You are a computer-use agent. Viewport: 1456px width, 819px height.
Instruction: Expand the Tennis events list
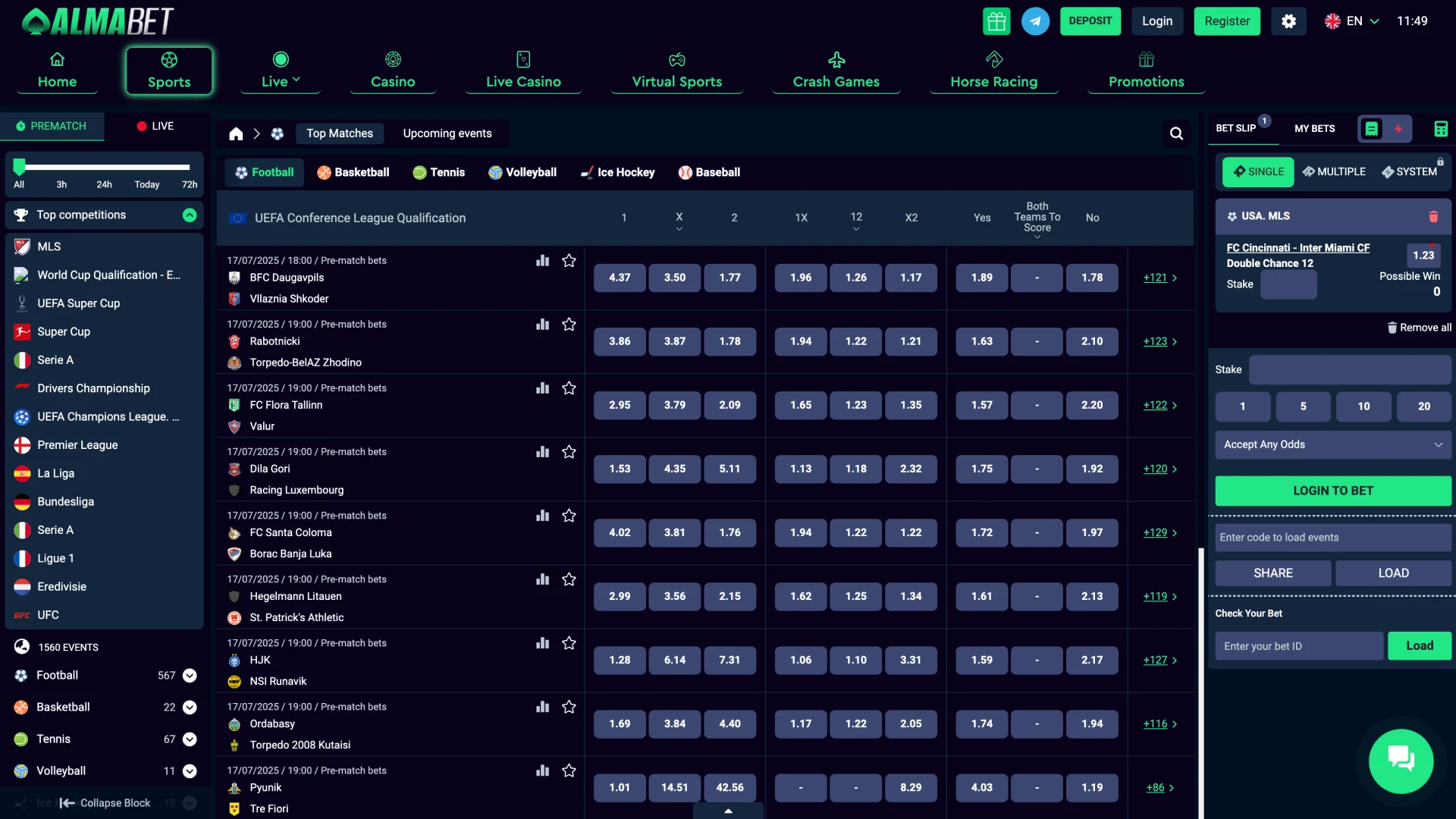pyautogui.click(x=190, y=739)
